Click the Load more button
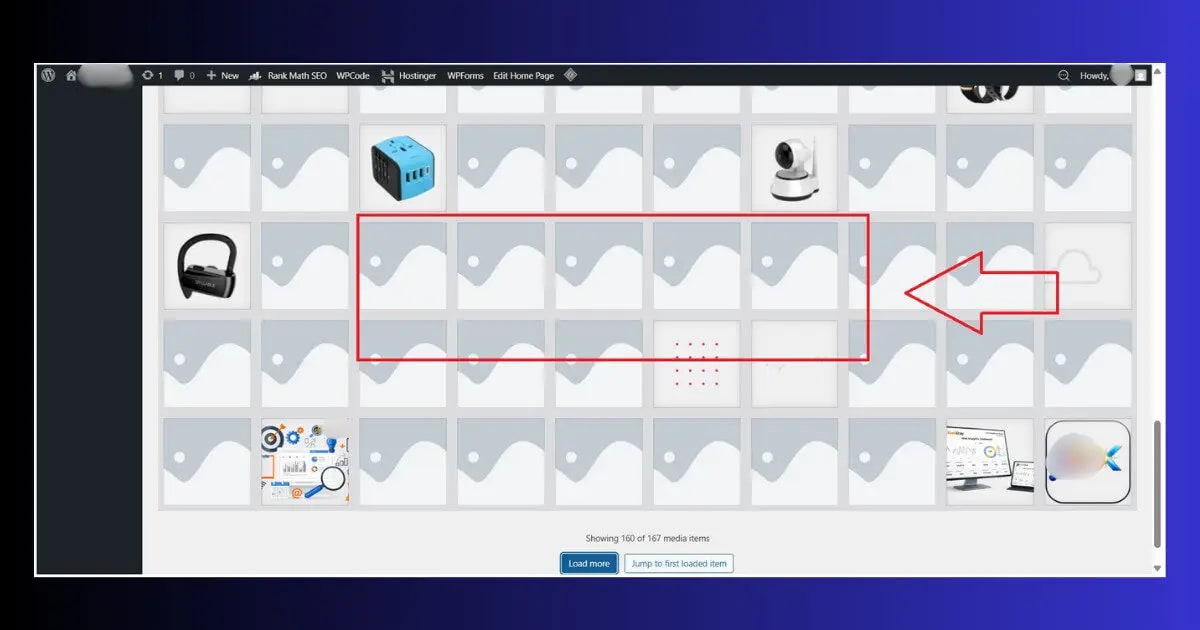Image resolution: width=1200 pixels, height=630 pixels. [589, 563]
